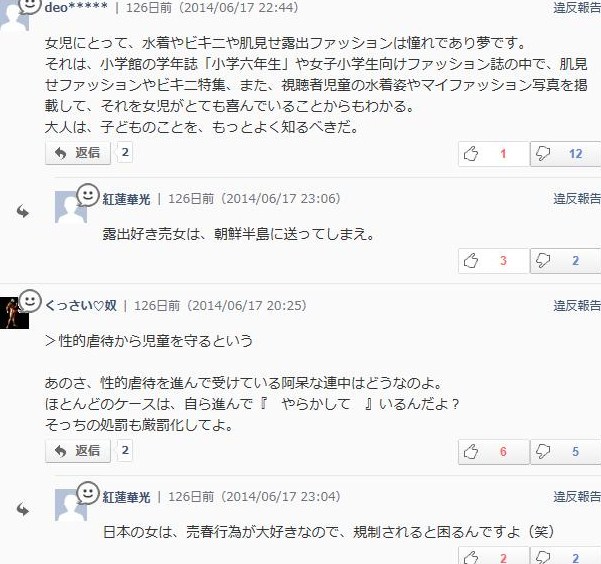Report くっさい♡奴 comment via 違反報告
Viewport: 601px width, 564px height.
pyautogui.click(x=577, y=306)
